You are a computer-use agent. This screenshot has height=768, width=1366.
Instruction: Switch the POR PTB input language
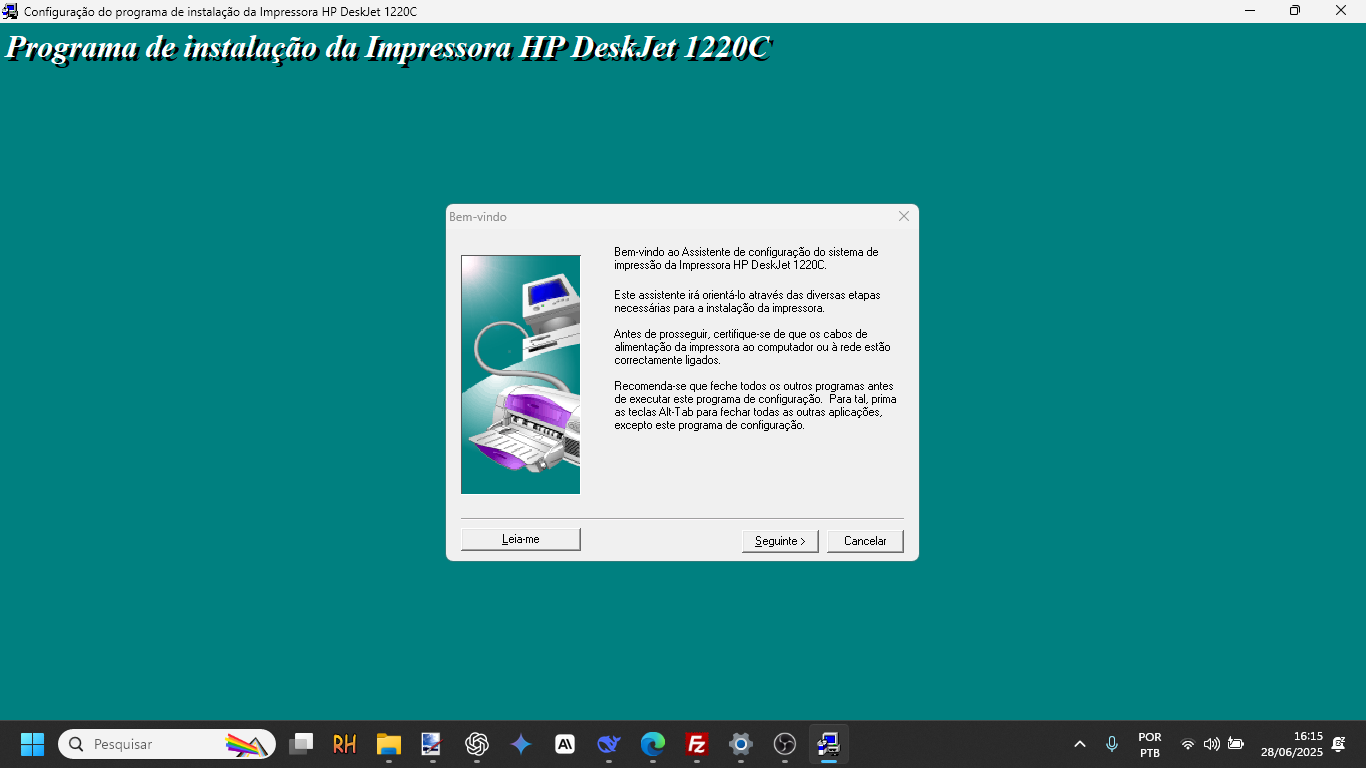click(x=1150, y=745)
